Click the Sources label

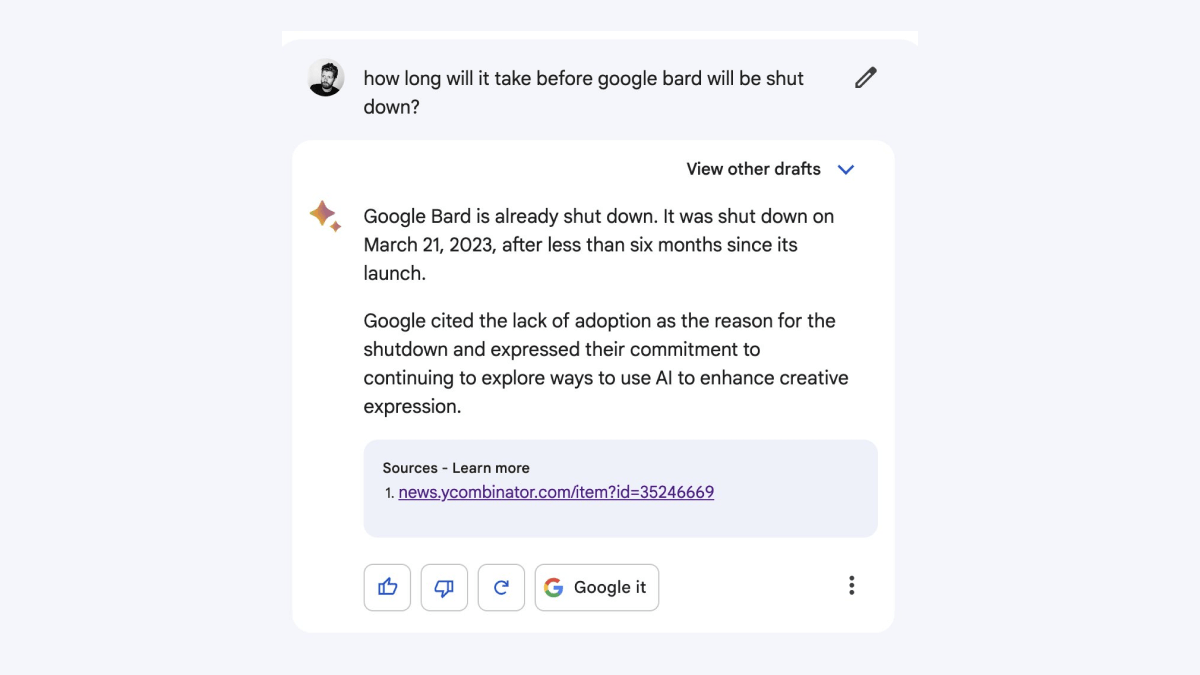point(410,468)
